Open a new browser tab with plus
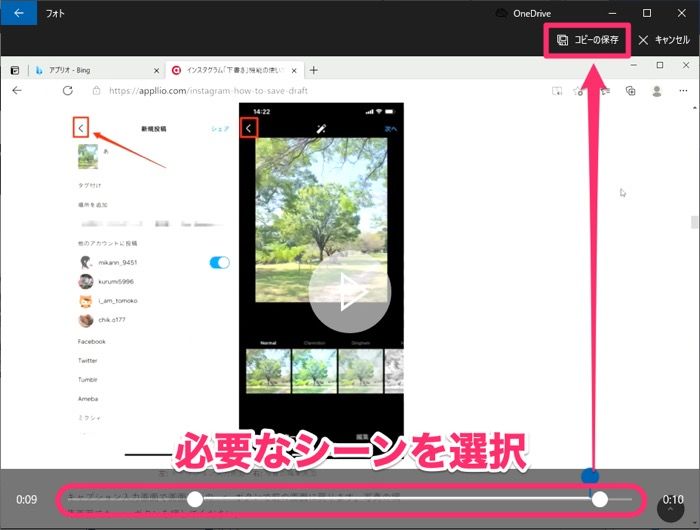The width and height of the screenshot is (700, 530). tap(314, 70)
